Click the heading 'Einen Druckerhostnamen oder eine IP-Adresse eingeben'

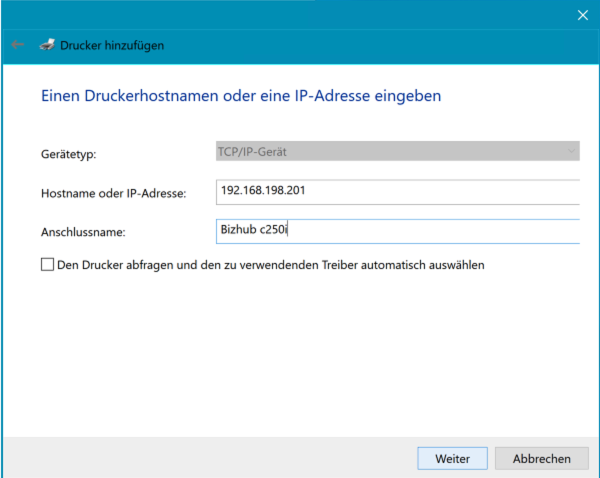(240, 97)
